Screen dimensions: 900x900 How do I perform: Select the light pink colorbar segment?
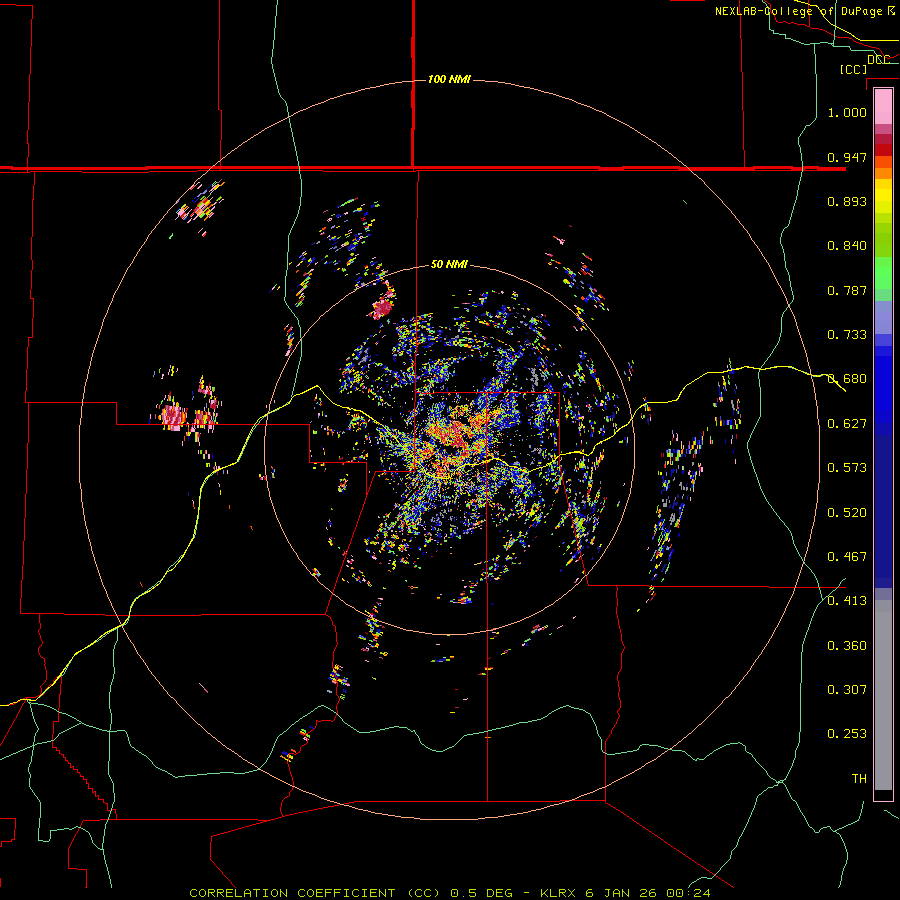point(883,107)
